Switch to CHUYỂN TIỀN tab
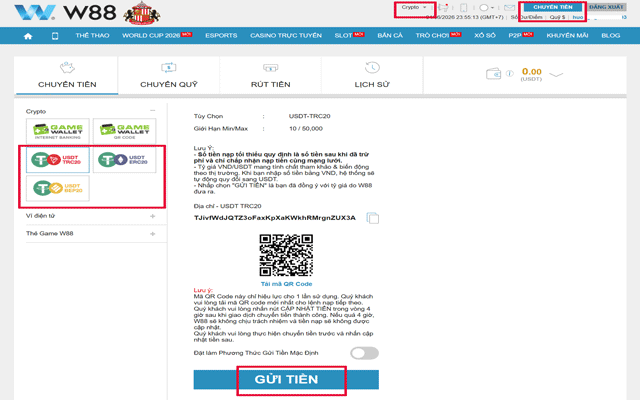 [x=67, y=76]
